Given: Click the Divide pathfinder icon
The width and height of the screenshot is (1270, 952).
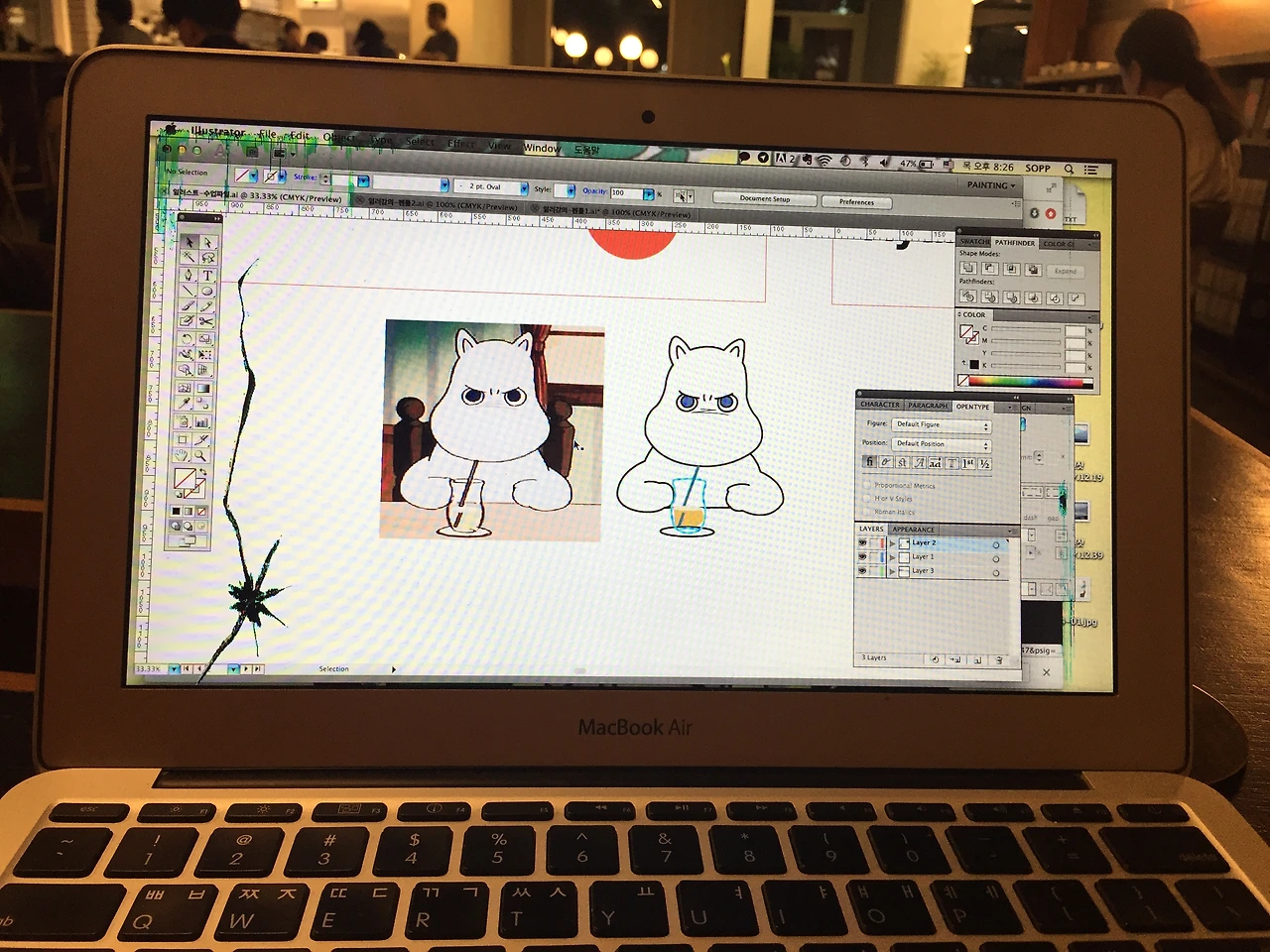Looking at the screenshot, I should (x=968, y=297).
